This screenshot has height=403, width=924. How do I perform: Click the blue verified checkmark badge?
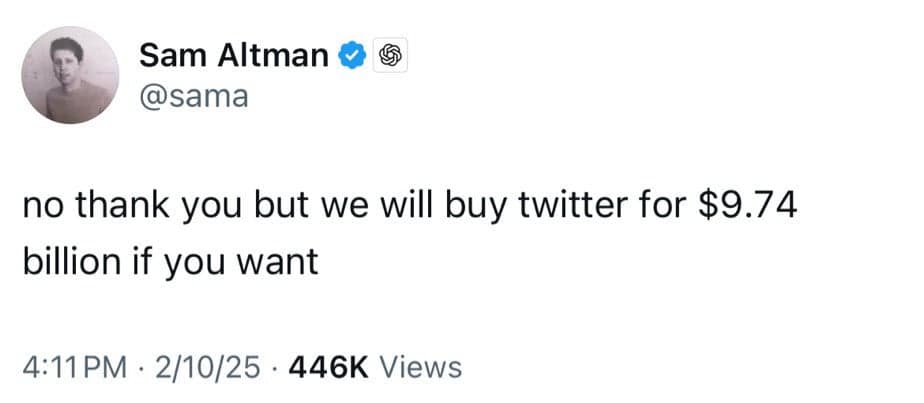pos(351,56)
